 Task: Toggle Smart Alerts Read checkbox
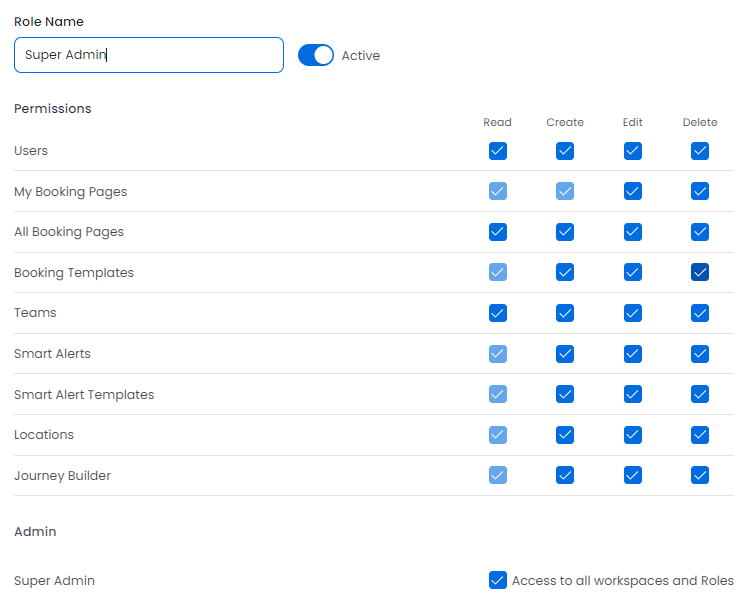point(498,354)
